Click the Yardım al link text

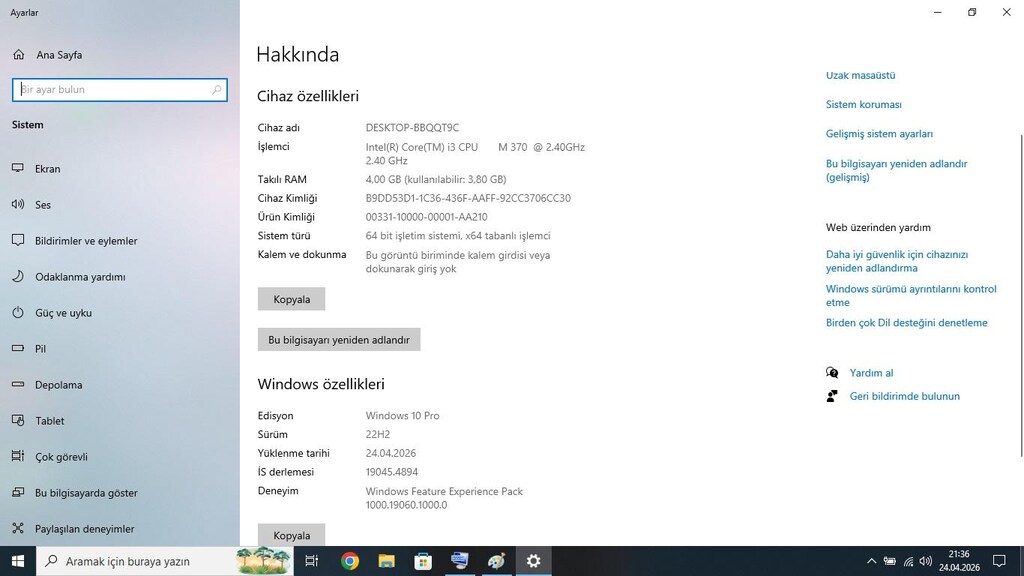(x=871, y=373)
